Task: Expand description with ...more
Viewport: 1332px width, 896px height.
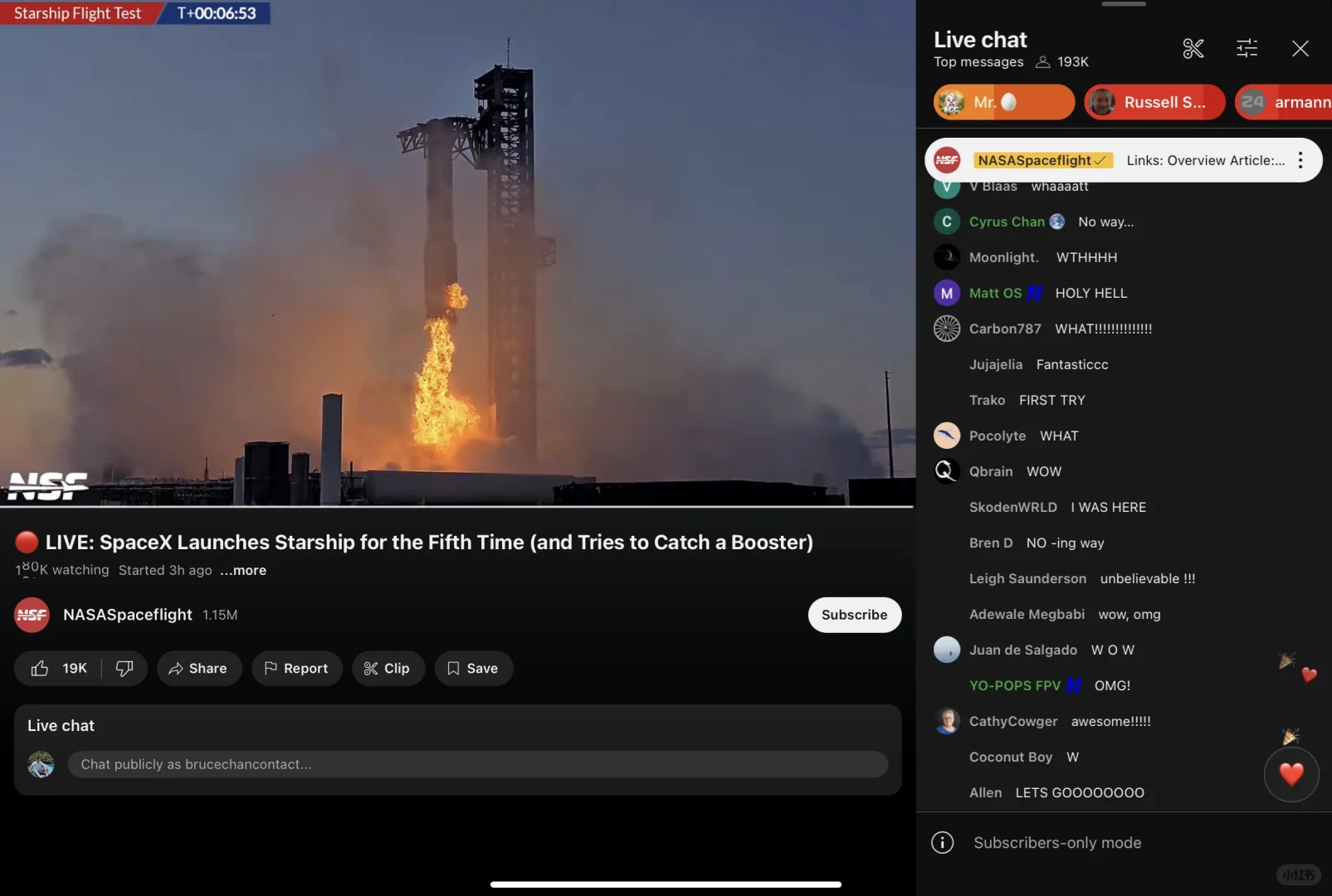Action: pyautogui.click(x=243, y=570)
